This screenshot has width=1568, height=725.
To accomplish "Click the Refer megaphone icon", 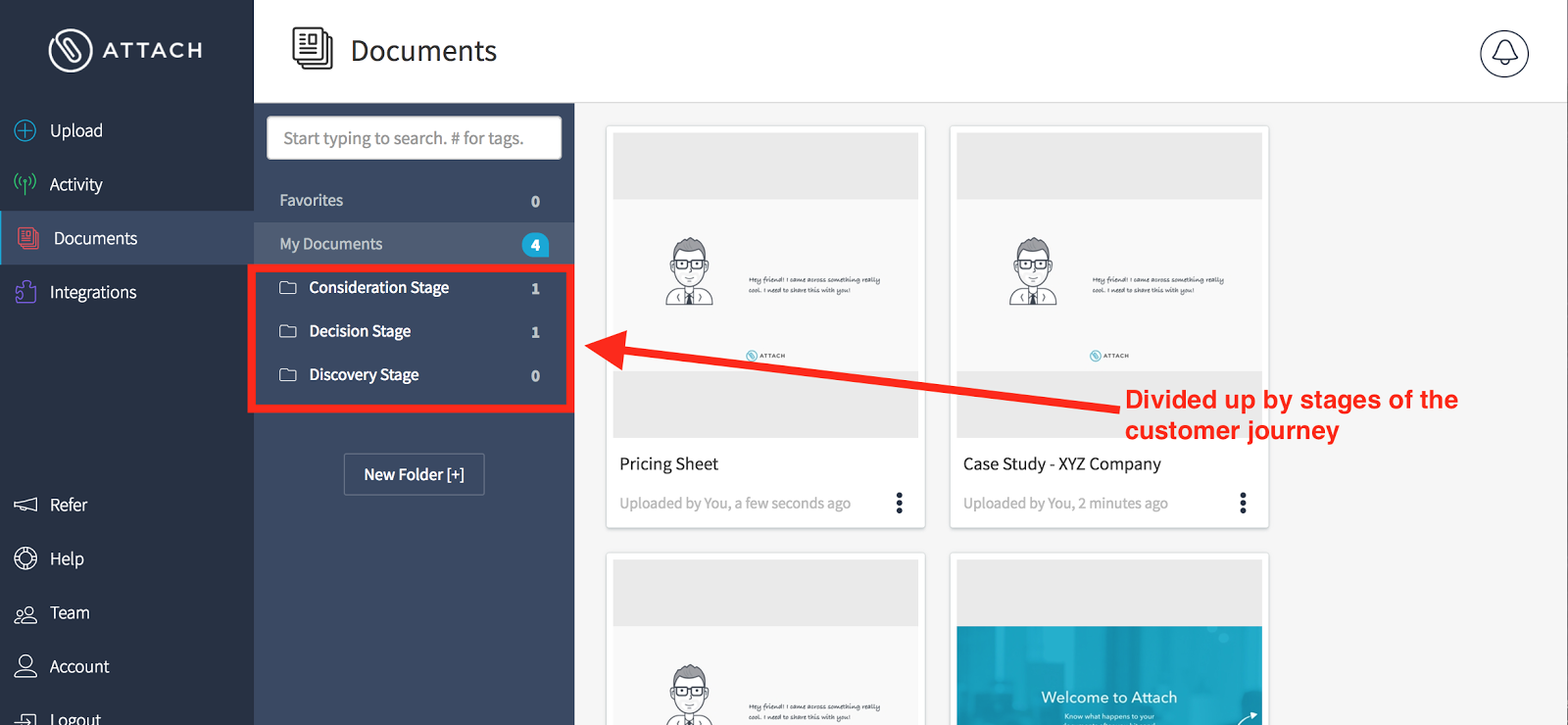I will (25, 505).
